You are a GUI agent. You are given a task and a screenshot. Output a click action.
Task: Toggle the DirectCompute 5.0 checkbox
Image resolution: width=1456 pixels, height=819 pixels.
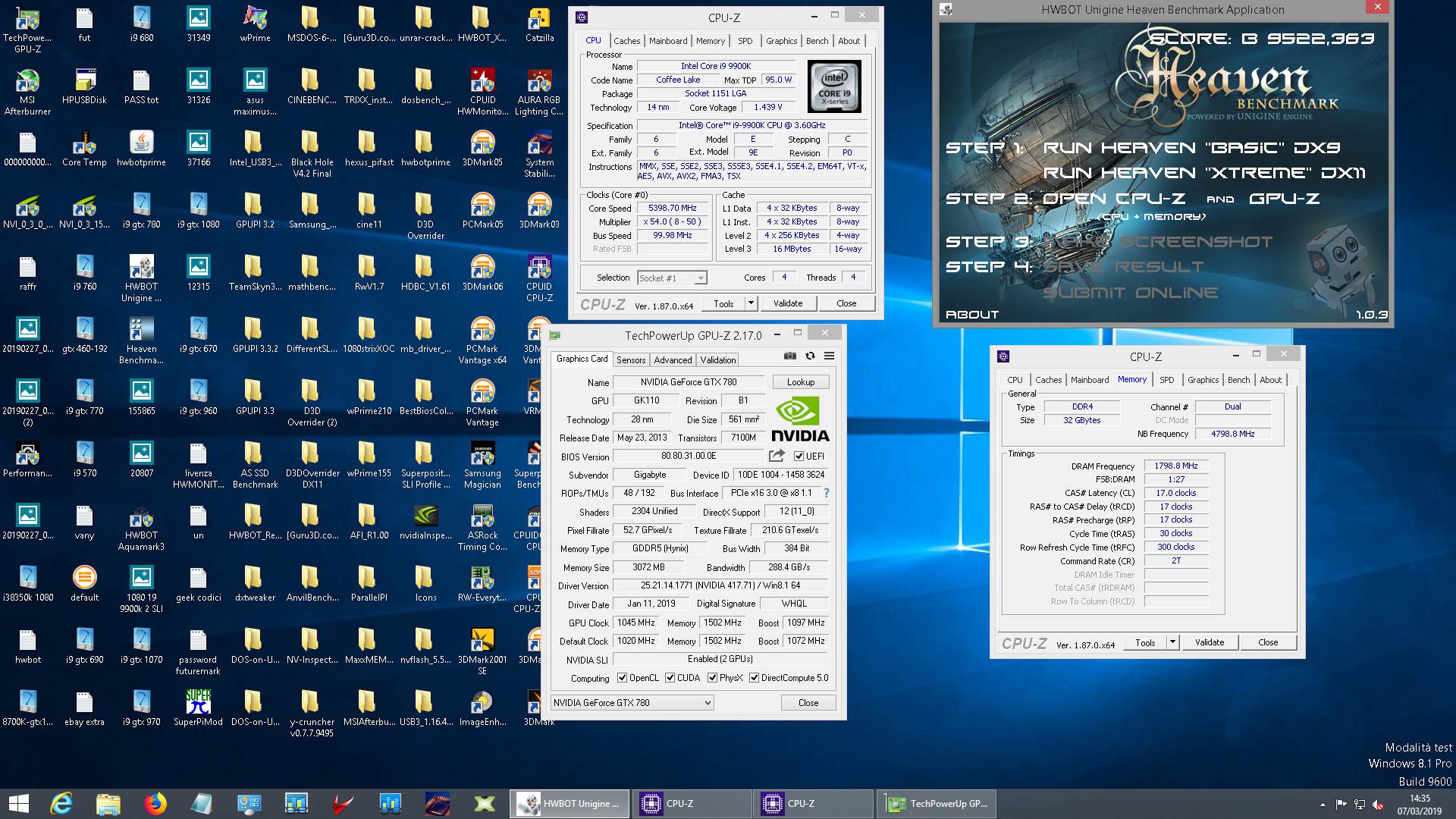click(x=754, y=678)
